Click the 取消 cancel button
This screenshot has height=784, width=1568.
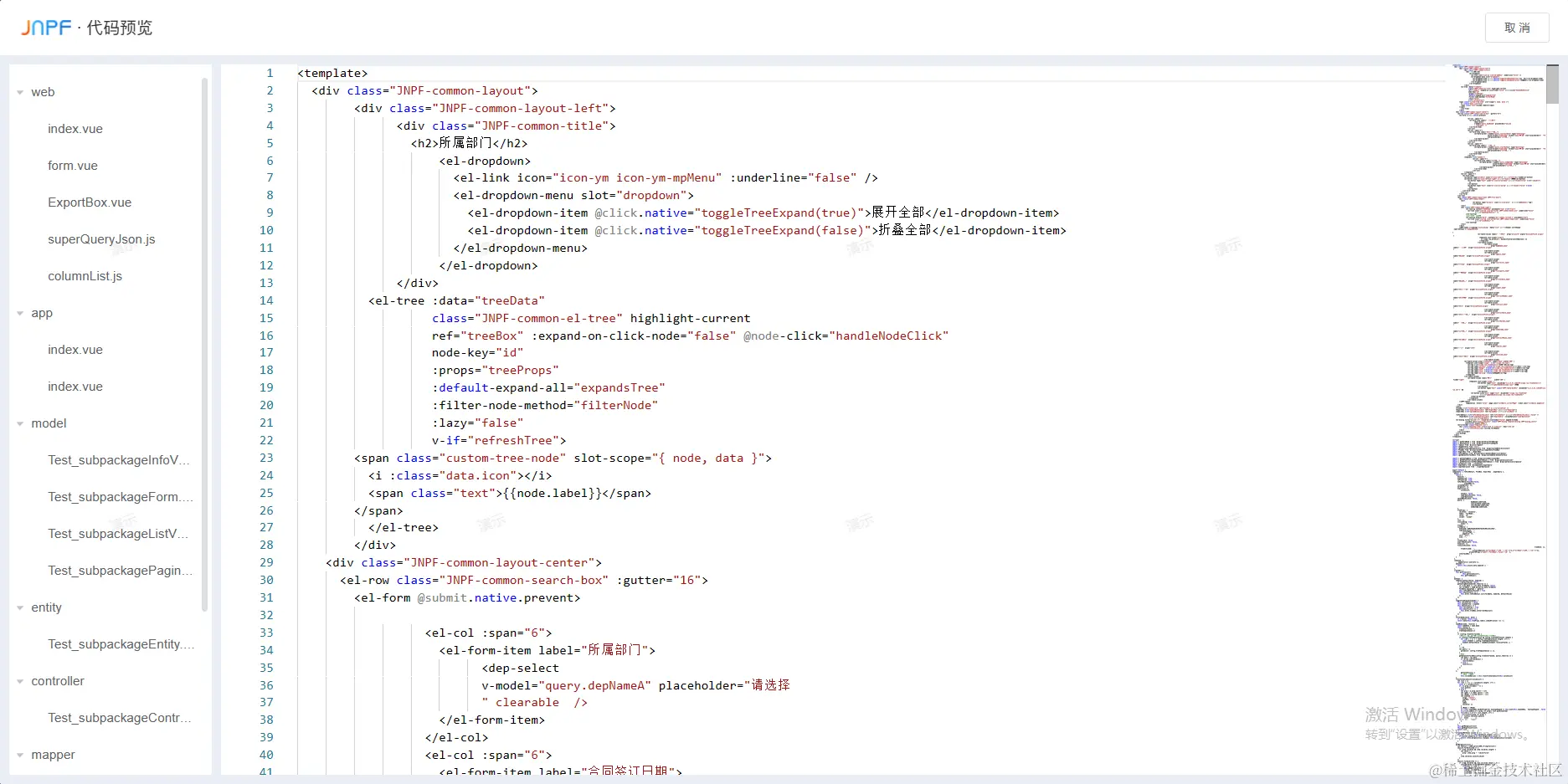coord(1516,28)
